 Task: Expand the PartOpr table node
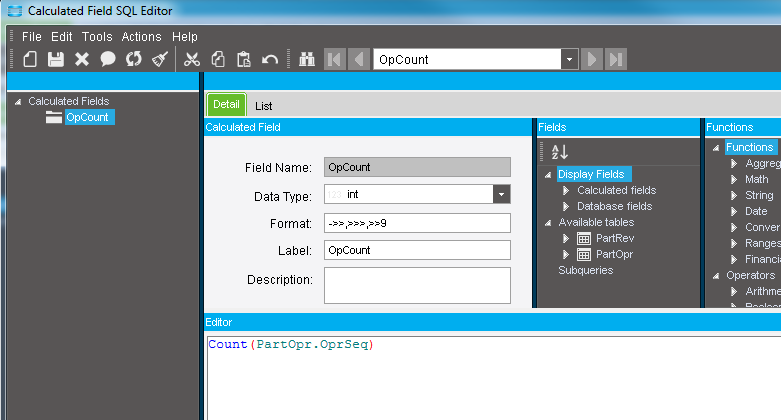[x=566, y=255]
